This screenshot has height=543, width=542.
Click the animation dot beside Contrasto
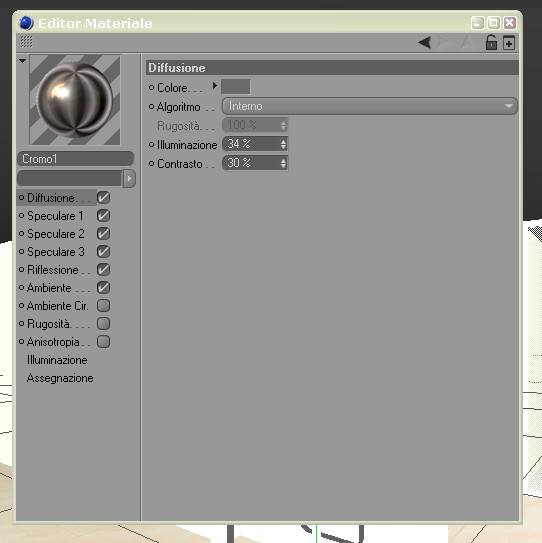[151, 163]
